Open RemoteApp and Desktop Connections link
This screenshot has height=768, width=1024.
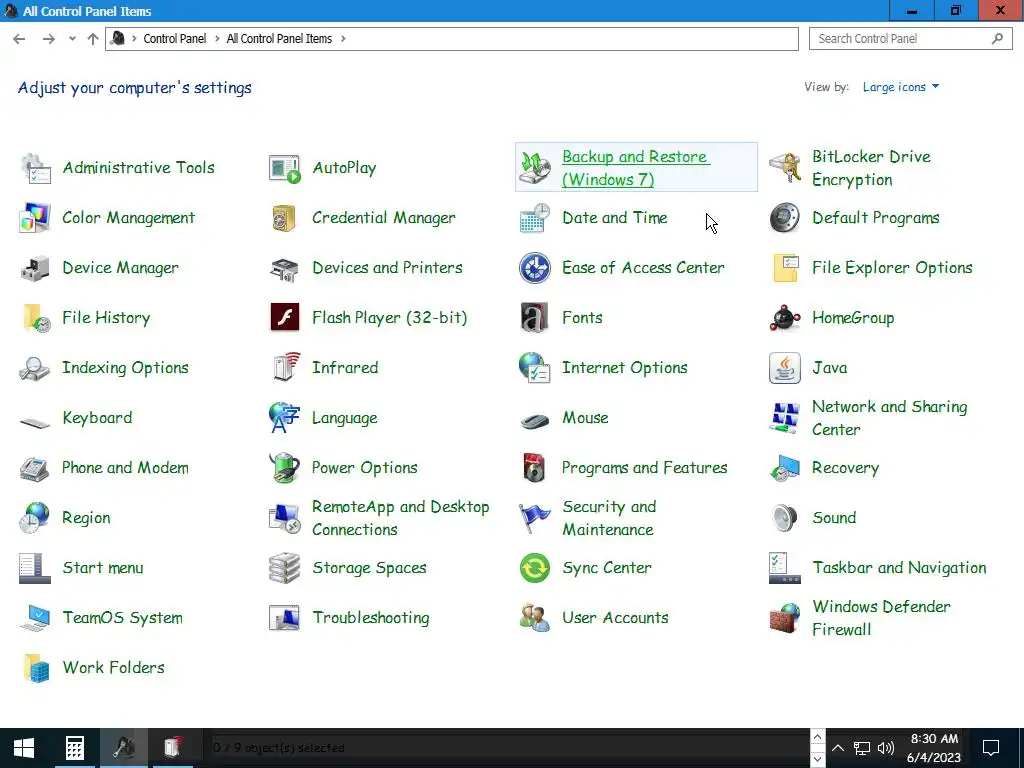[x=400, y=518]
